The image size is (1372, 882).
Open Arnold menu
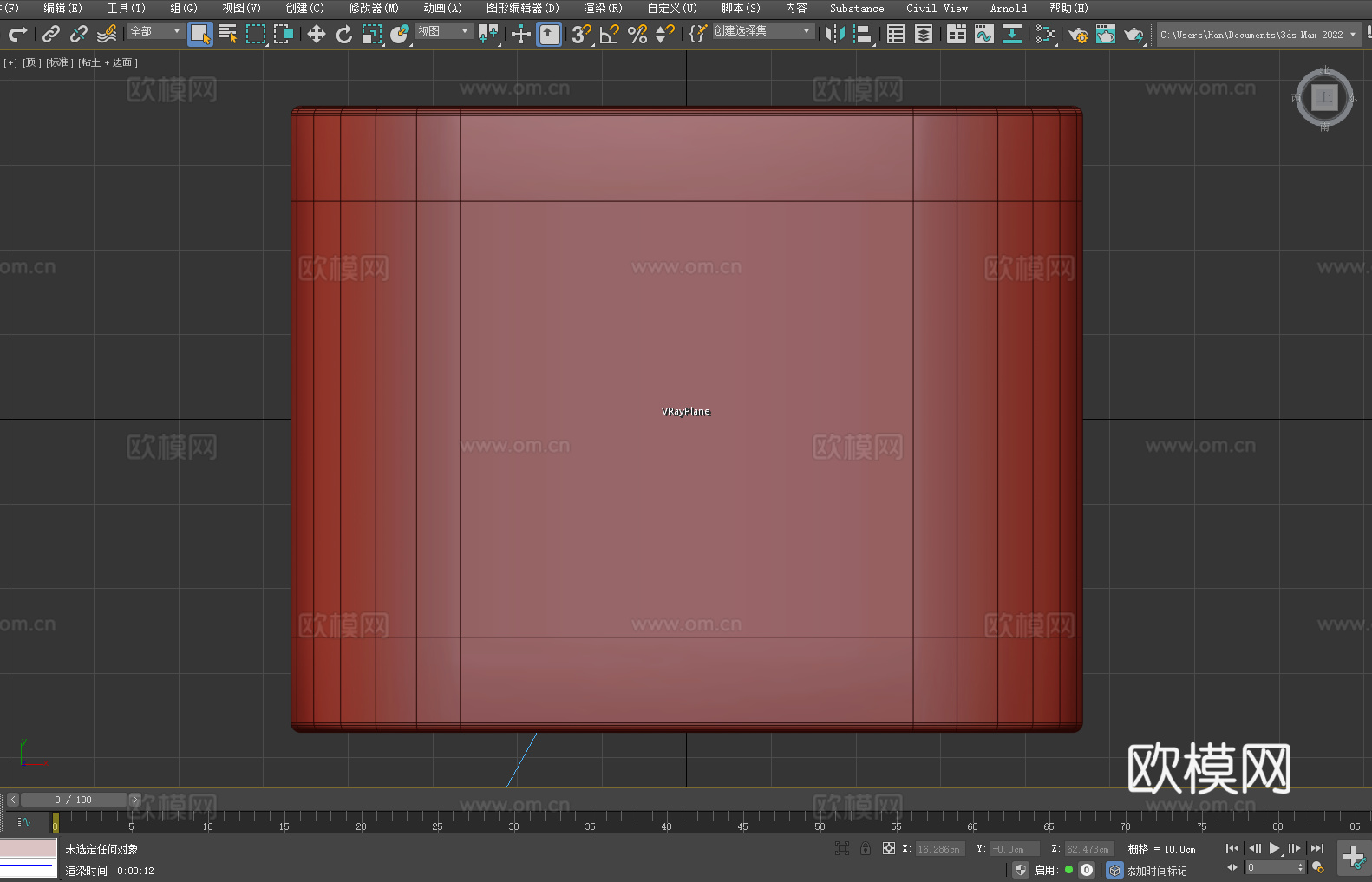point(1008,8)
